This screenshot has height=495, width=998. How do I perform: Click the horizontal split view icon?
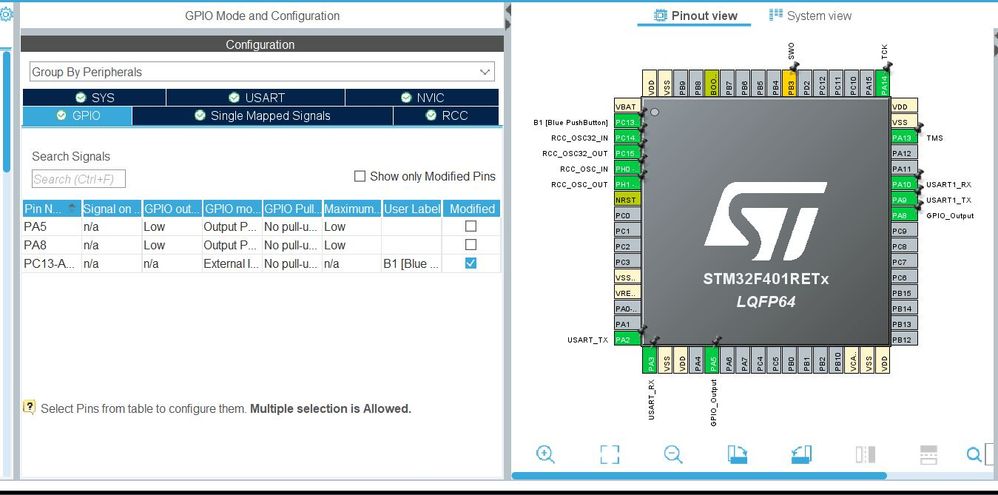[929, 454]
